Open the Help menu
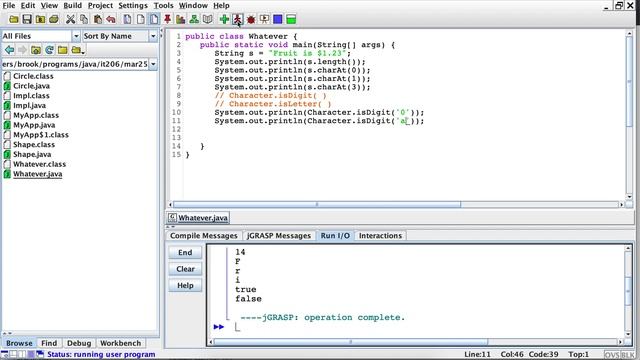 click(221, 5)
